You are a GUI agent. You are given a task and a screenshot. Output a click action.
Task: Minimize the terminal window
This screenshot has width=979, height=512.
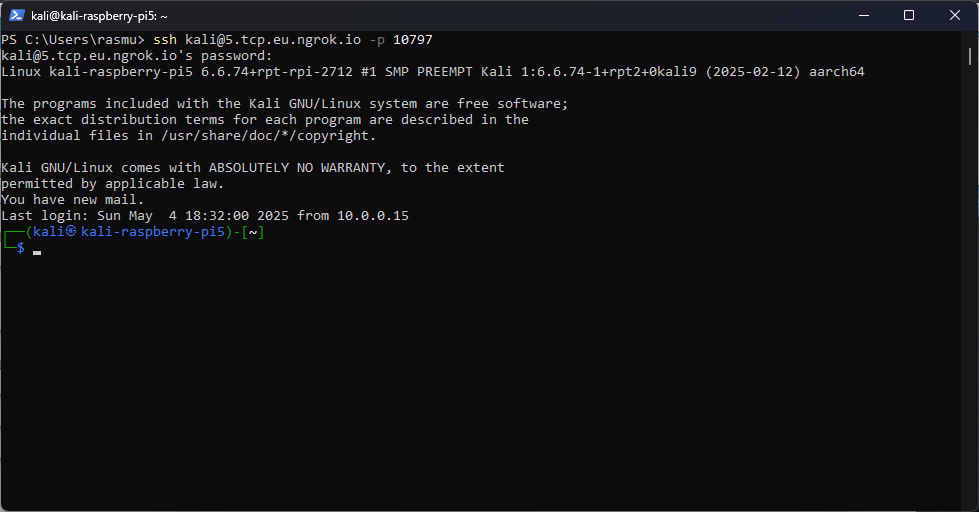pos(863,15)
